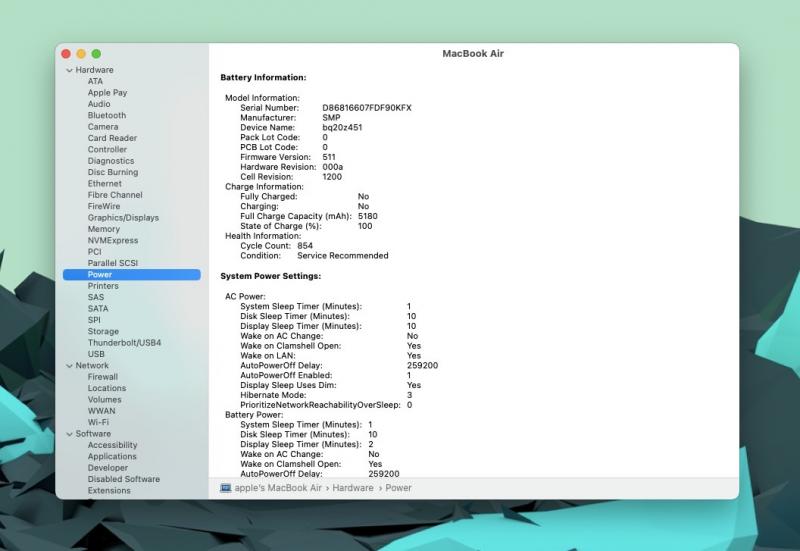Viewport: 800px width, 551px height.
Task: Select Ethernet in the sidebar
Action: [x=105, y=183]
